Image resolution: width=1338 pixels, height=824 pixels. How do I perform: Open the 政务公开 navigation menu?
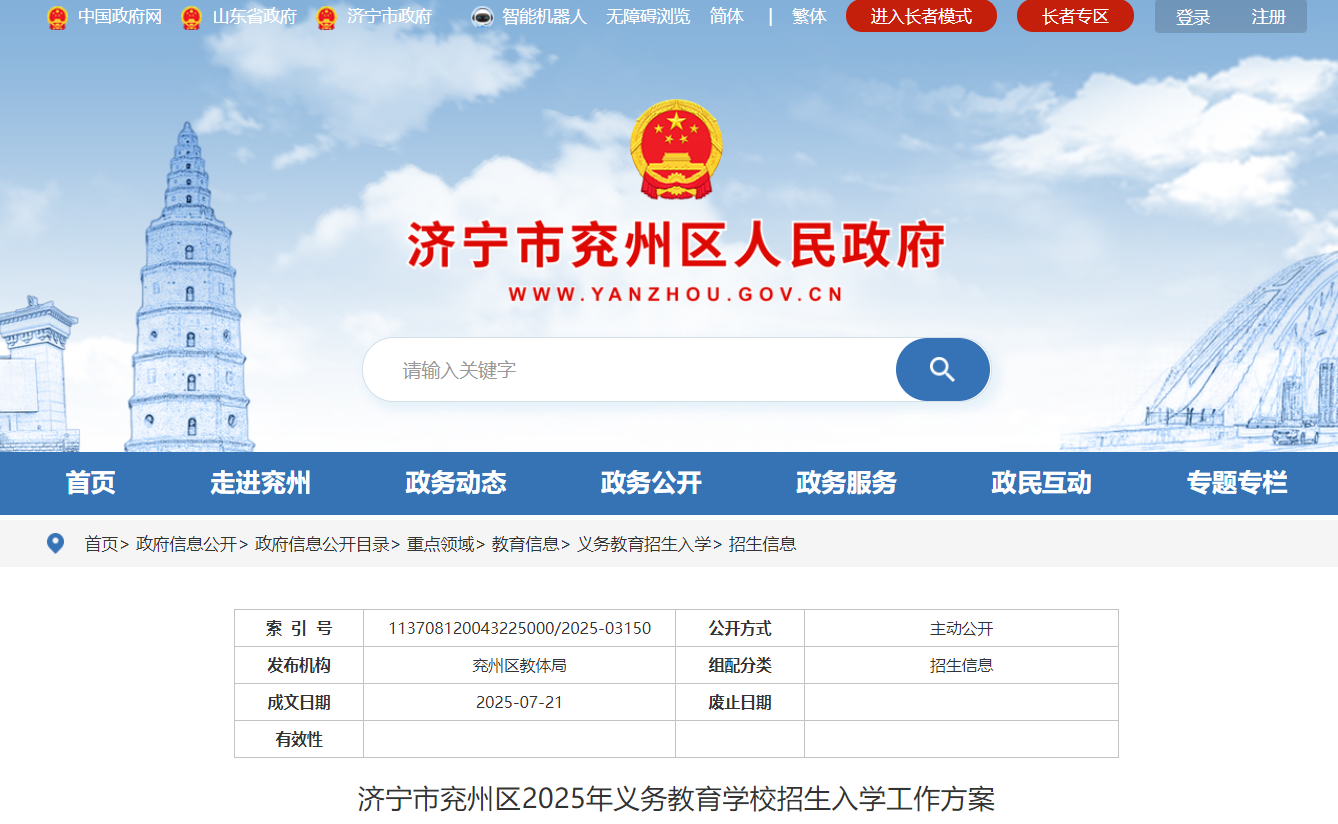click(651, 483)
